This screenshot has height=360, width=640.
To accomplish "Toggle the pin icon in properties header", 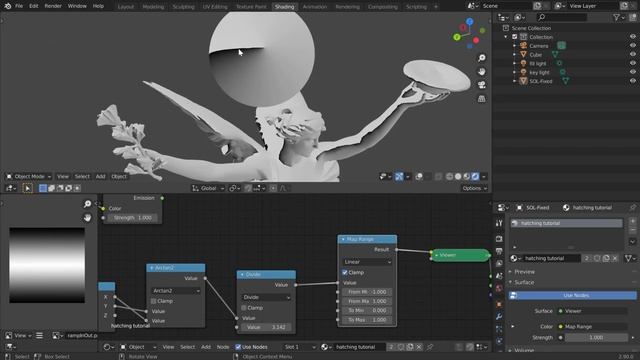I will [633, 207].
